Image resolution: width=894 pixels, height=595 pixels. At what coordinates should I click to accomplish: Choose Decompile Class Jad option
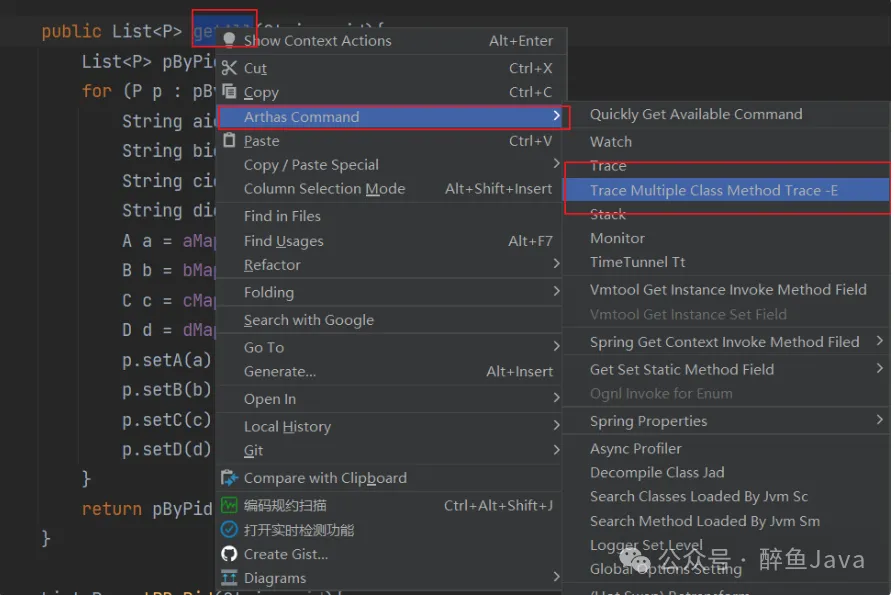click(656, 473)
